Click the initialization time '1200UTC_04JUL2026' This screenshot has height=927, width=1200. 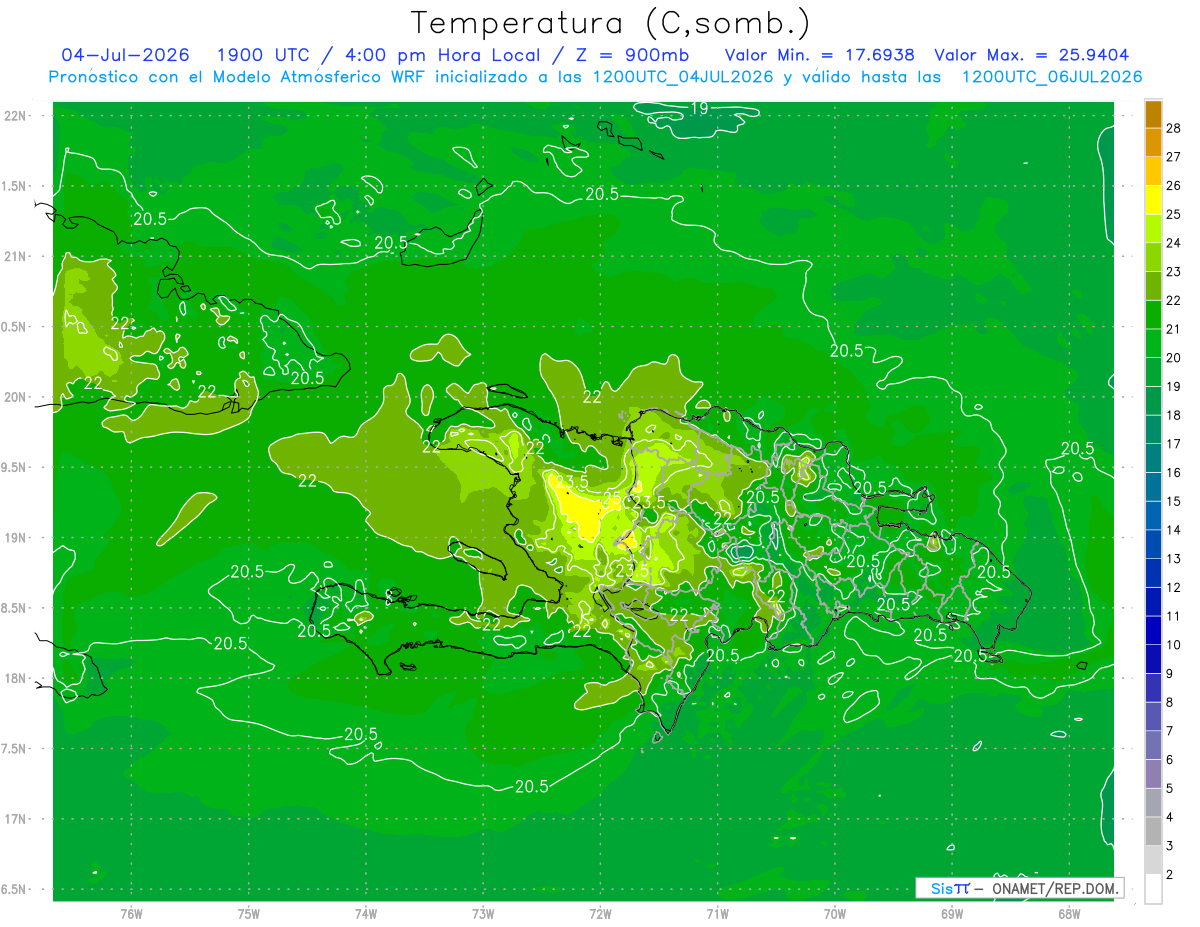(x=683, y=77)
